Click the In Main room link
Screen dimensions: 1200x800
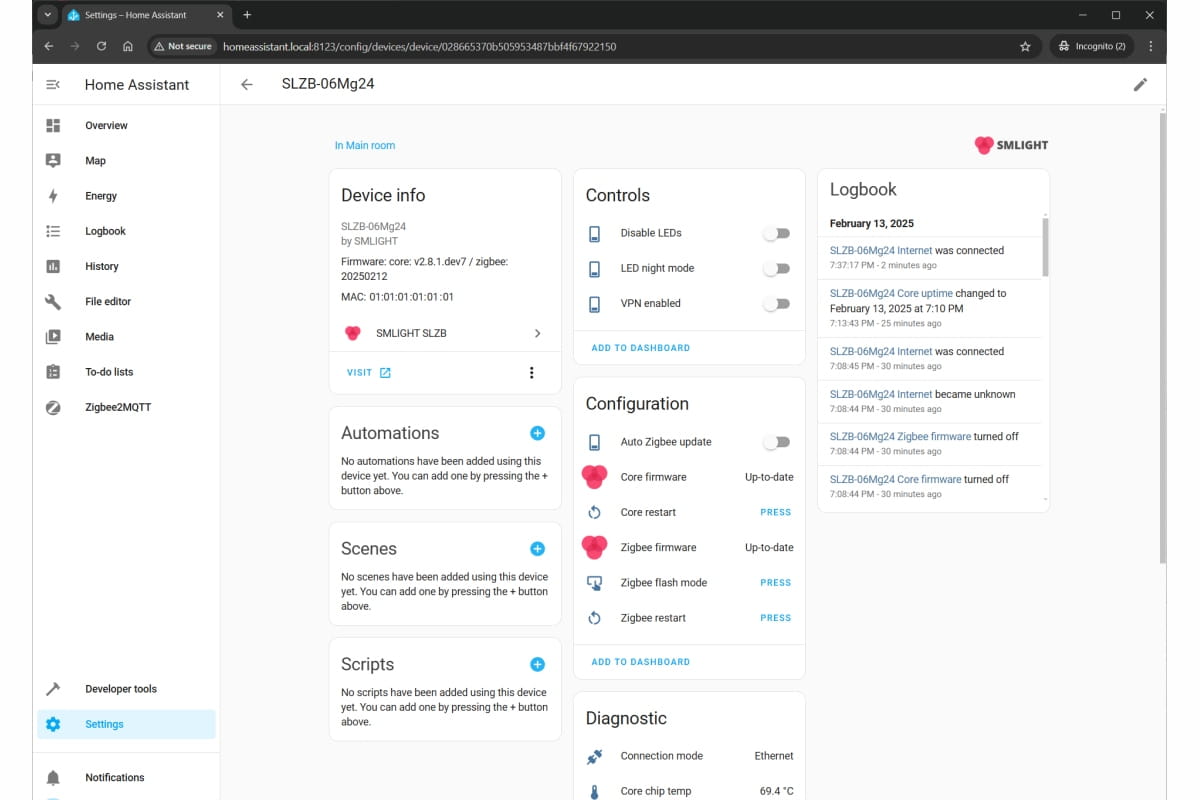[364, 146]
